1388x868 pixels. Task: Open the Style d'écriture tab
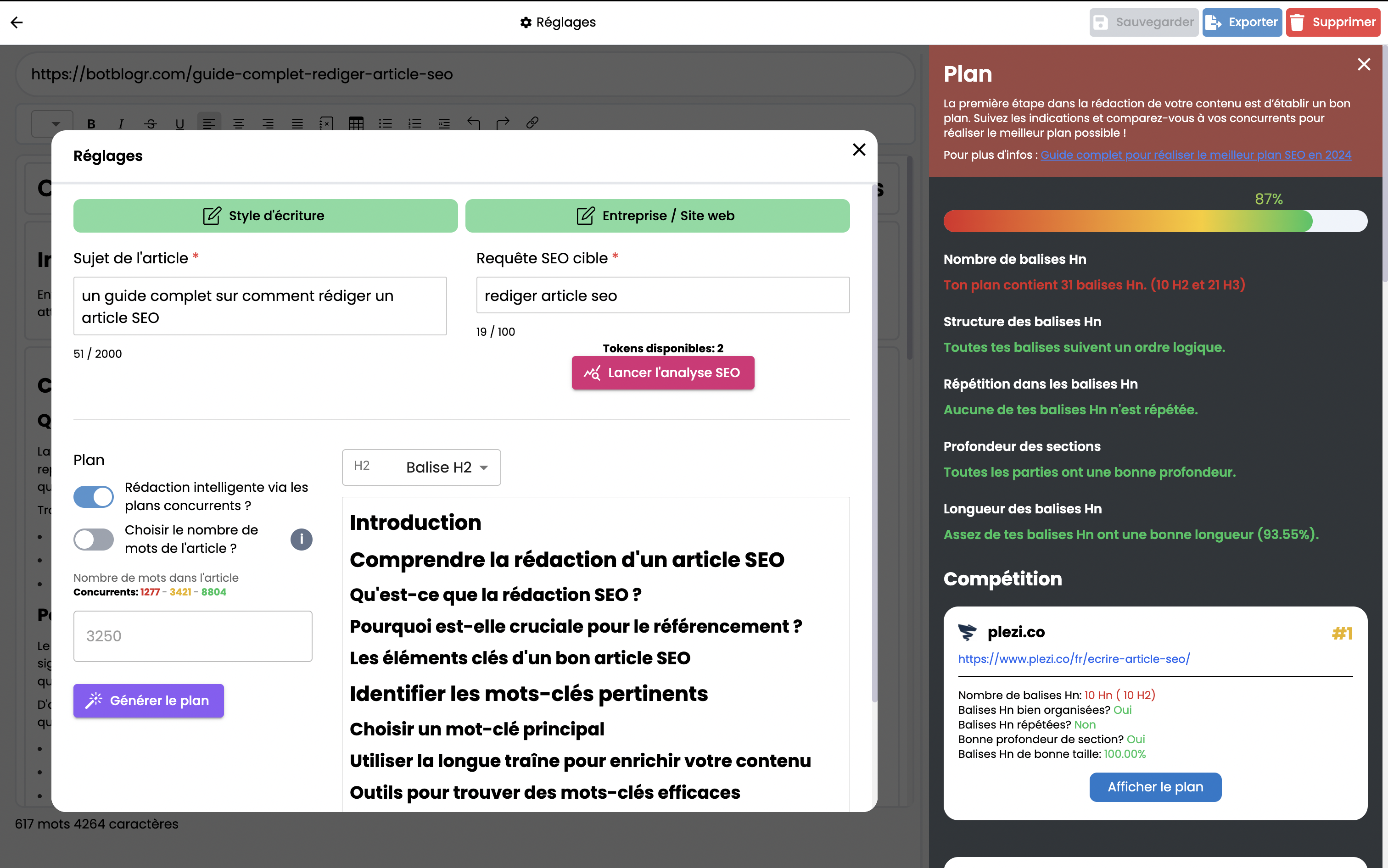(x=265, y=216)
